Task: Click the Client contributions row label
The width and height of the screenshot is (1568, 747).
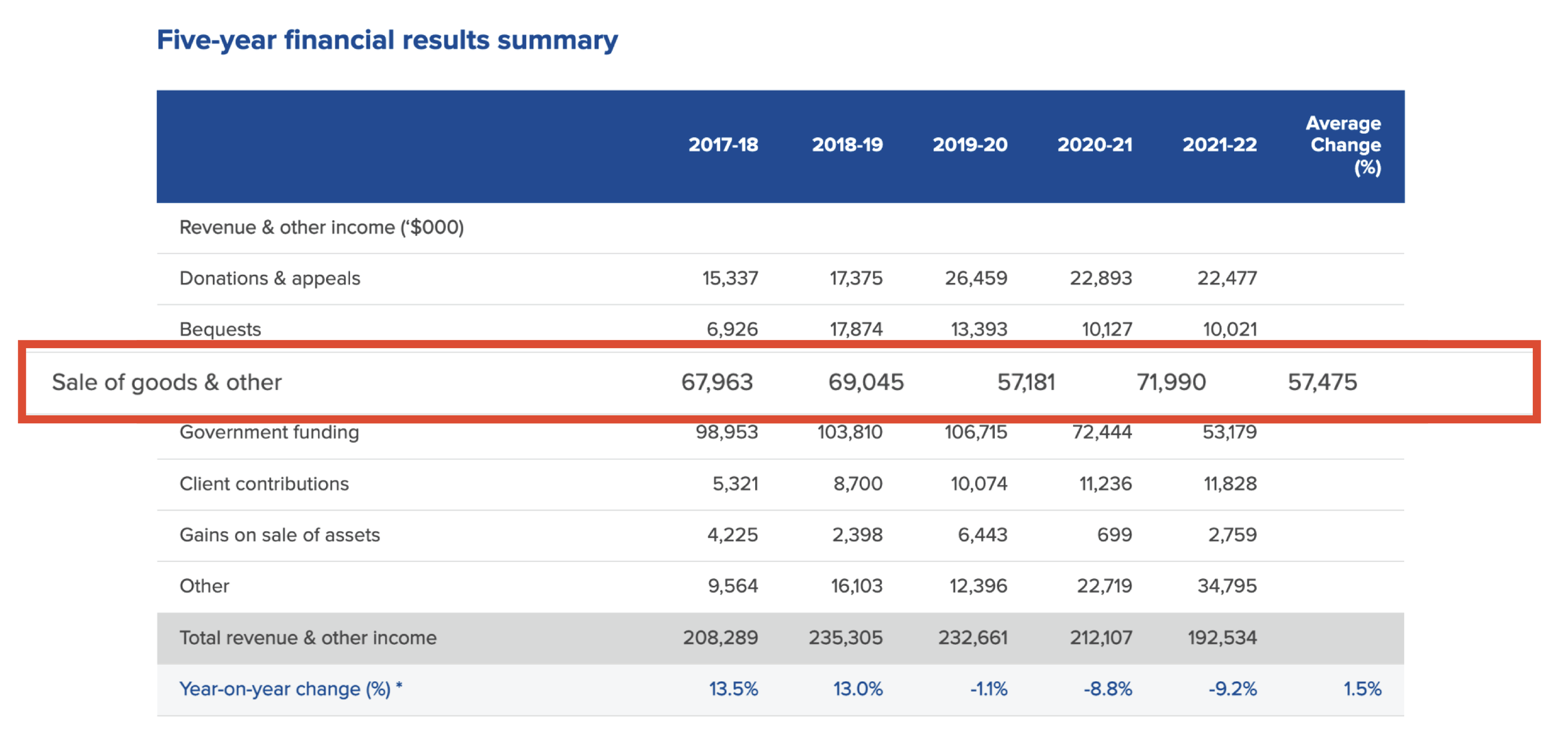Action: point(264,484)
